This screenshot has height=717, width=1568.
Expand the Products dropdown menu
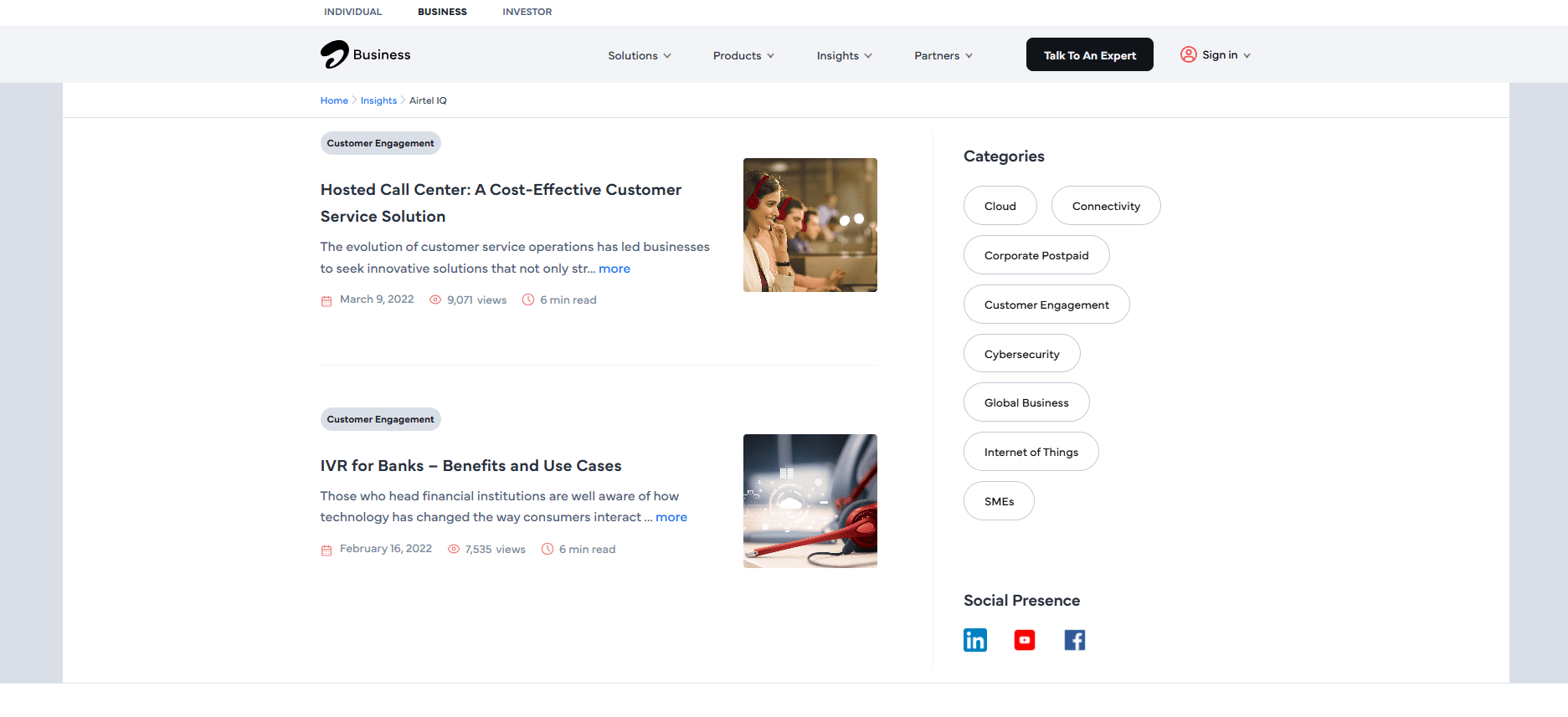(743, 55)
